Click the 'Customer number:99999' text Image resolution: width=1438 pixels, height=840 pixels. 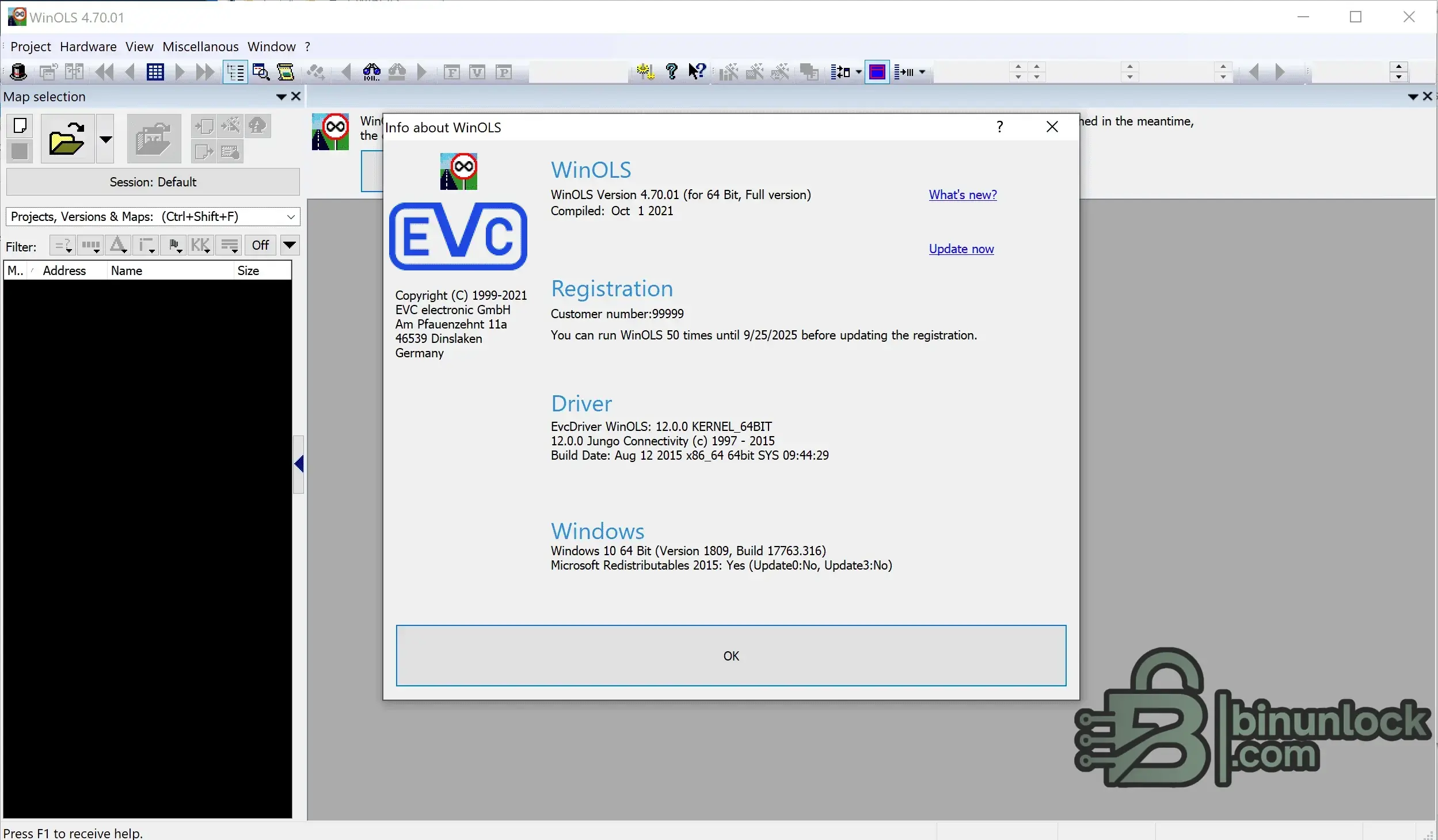pos(617,314)
